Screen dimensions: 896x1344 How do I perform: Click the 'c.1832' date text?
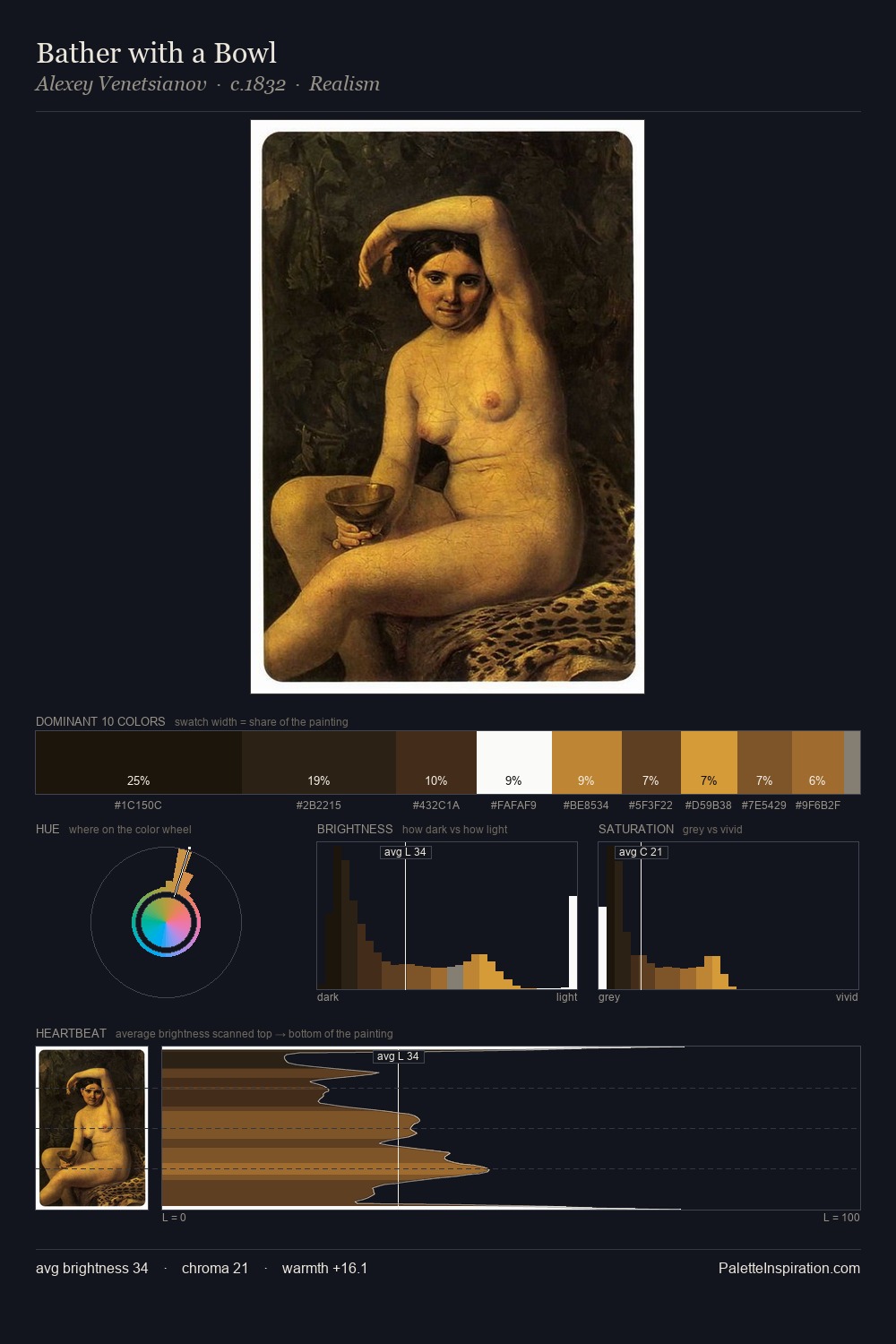coord(258,84)
